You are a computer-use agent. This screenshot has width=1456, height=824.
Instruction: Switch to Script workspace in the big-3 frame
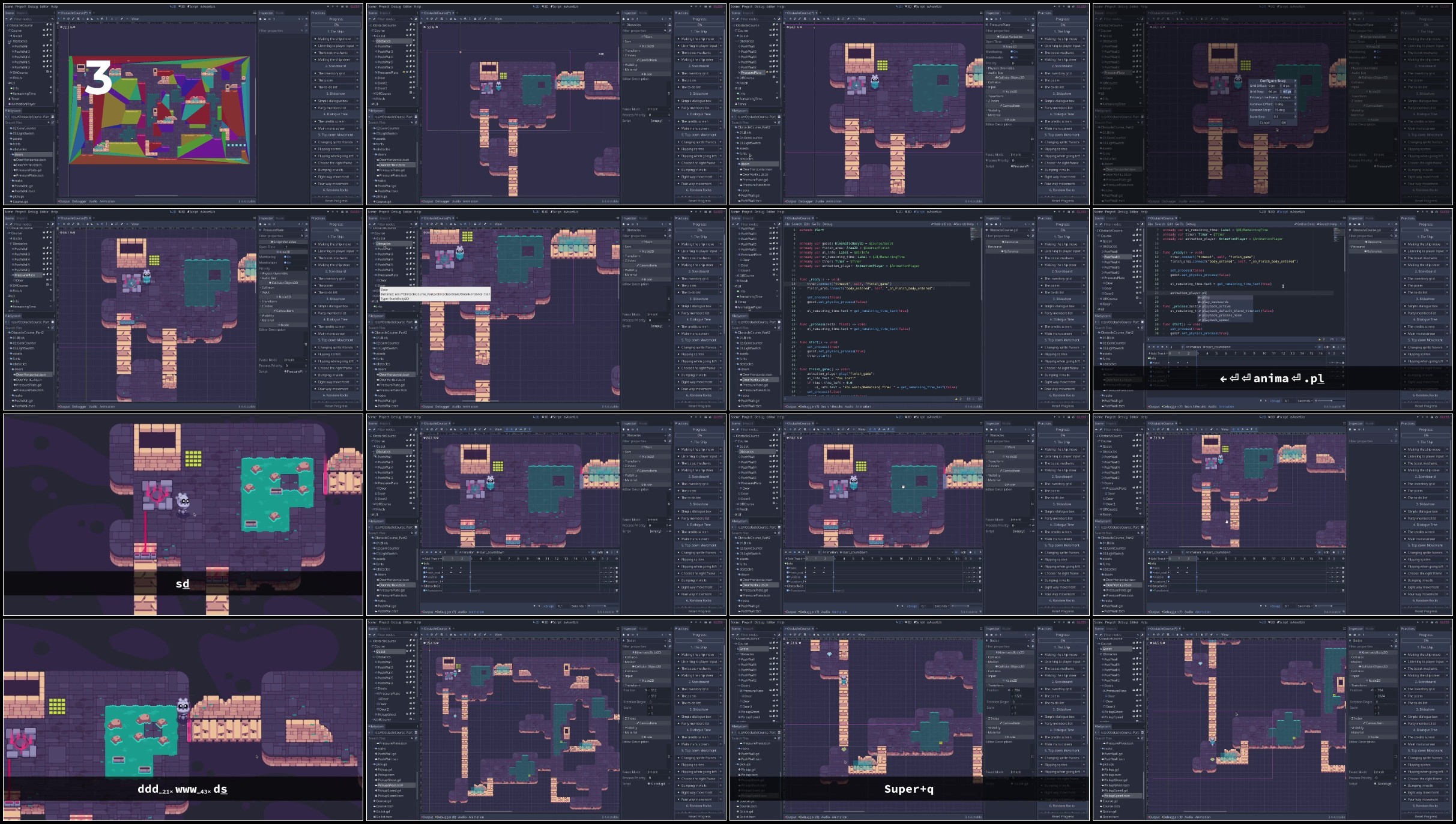pyautogui.click(x=193, y=7)
